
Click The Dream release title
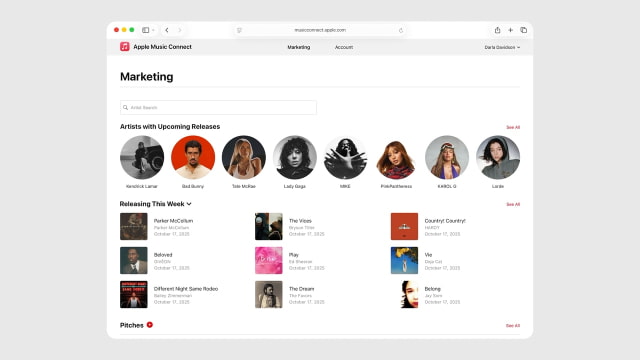[302, 289]
